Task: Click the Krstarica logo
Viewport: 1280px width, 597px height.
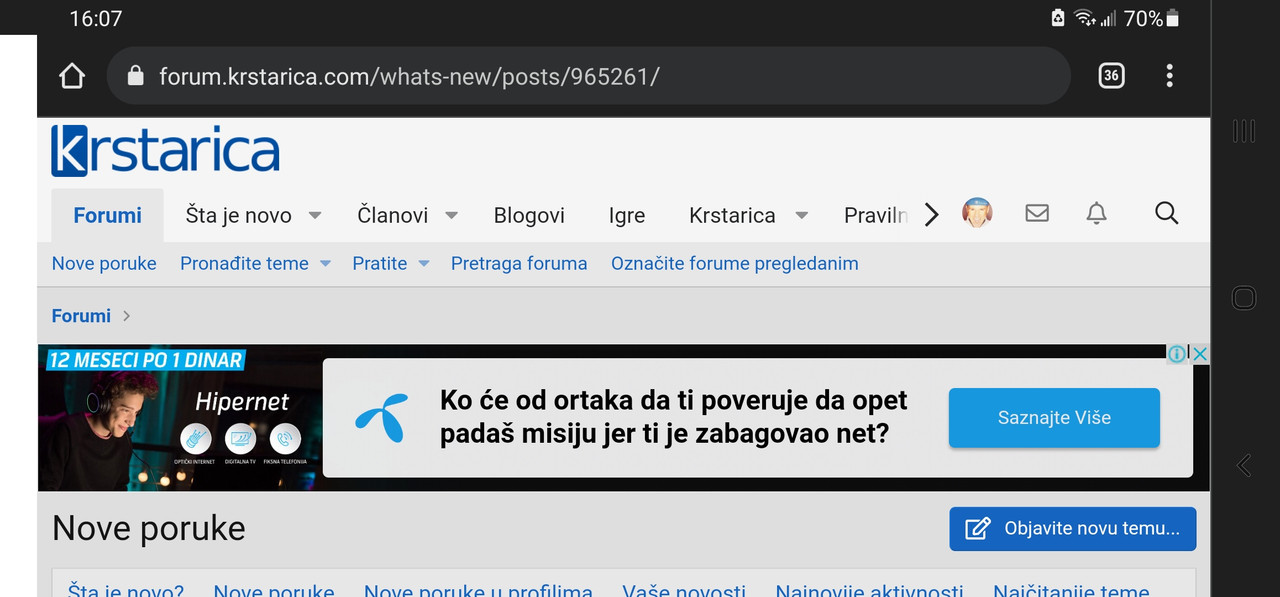Action: (165, 151)
